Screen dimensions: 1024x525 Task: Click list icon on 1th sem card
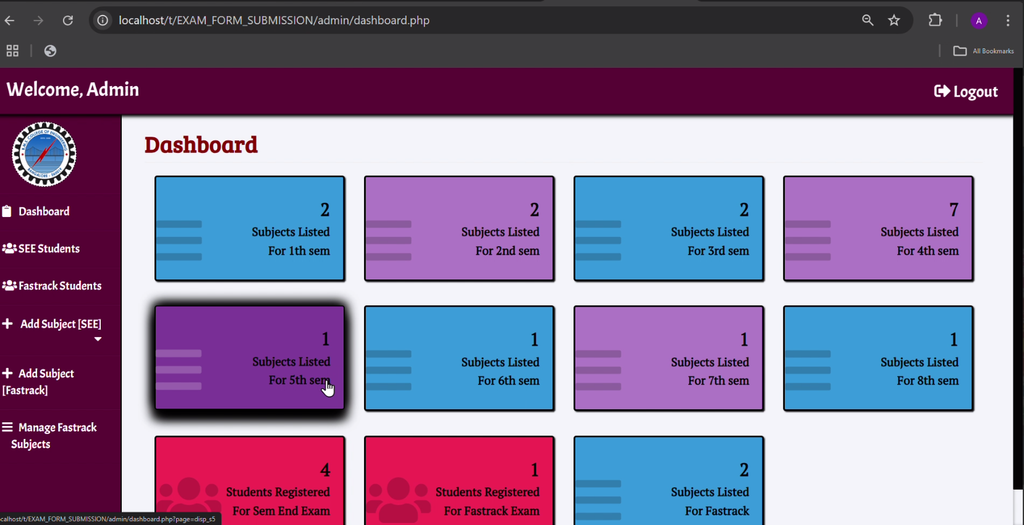(178, 240)
